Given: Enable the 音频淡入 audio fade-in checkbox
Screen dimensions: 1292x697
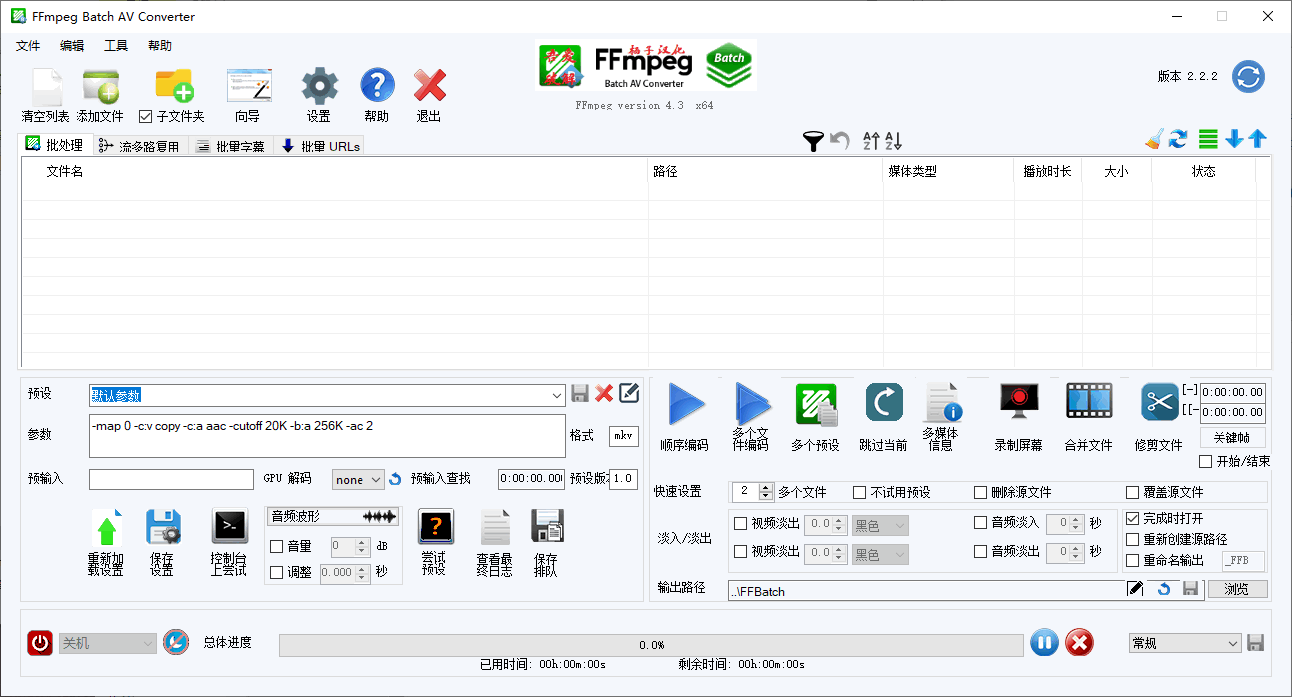Looking at the screenshot, I should 981,523.
